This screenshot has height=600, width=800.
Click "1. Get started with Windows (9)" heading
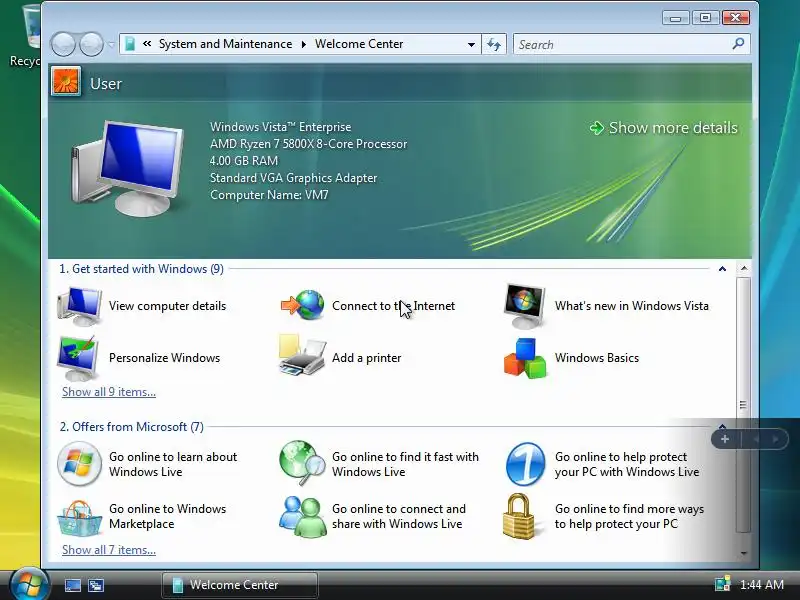(x=141, y=269)
